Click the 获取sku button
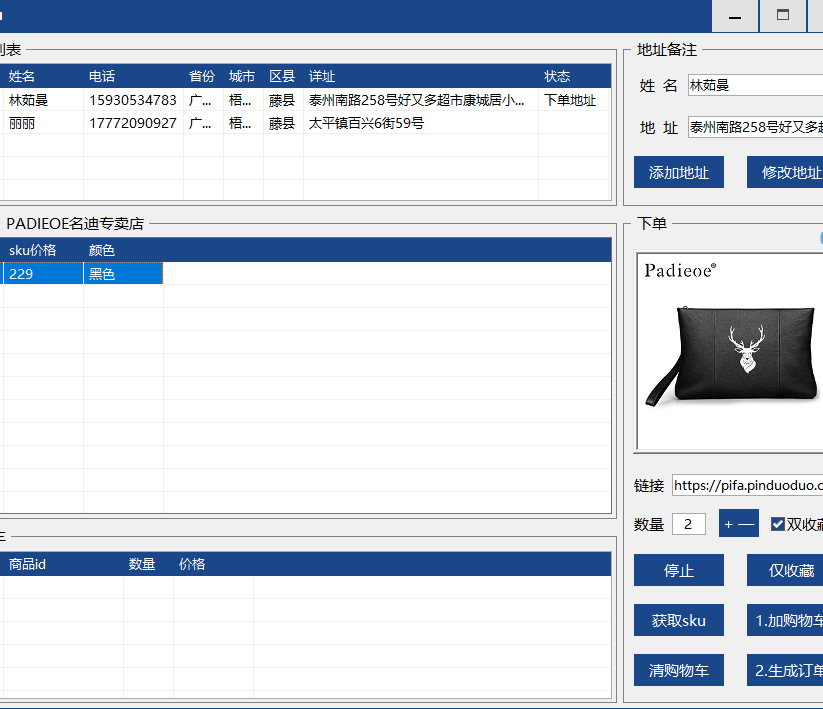 (x=679, y=621)
